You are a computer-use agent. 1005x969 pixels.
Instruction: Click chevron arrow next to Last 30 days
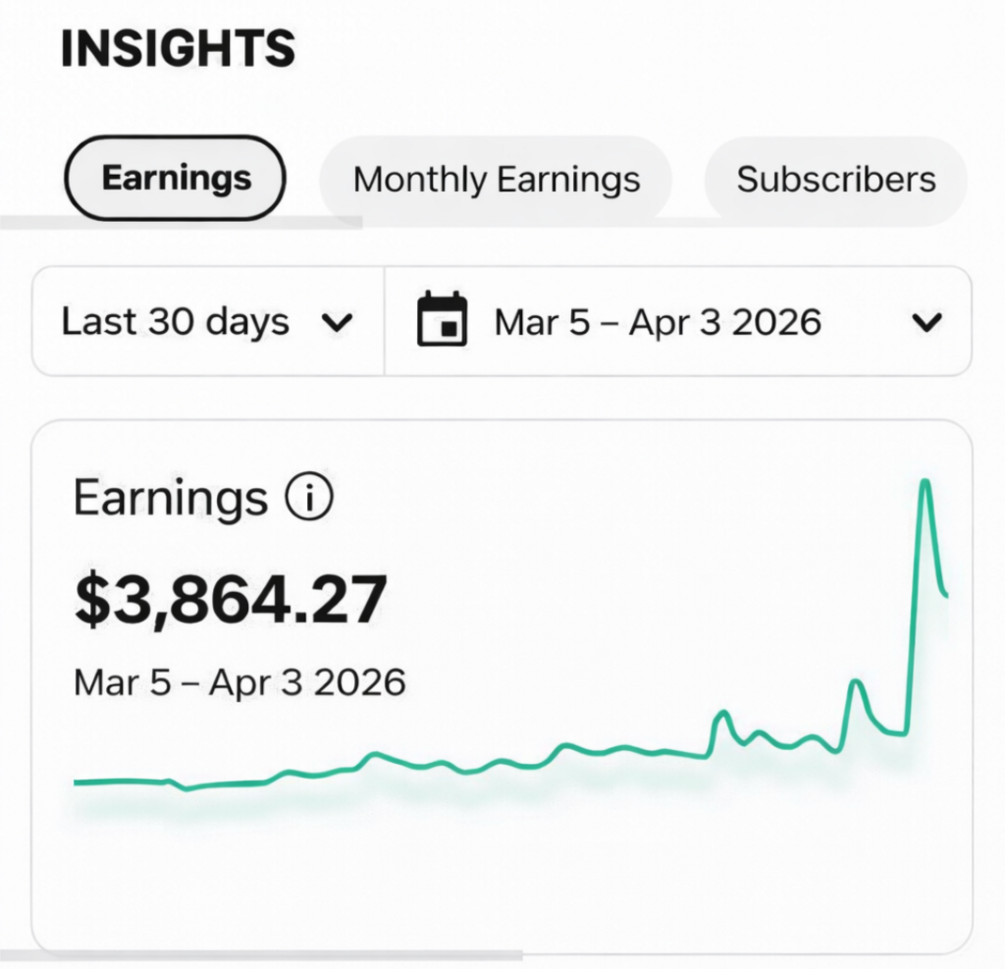pos(337,322)
